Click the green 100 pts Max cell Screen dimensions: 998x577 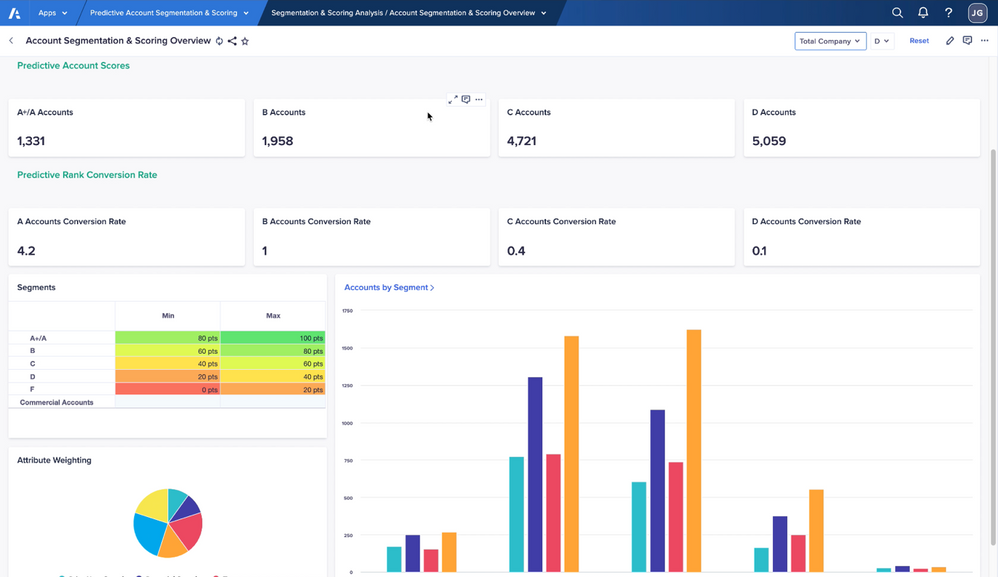273,338
